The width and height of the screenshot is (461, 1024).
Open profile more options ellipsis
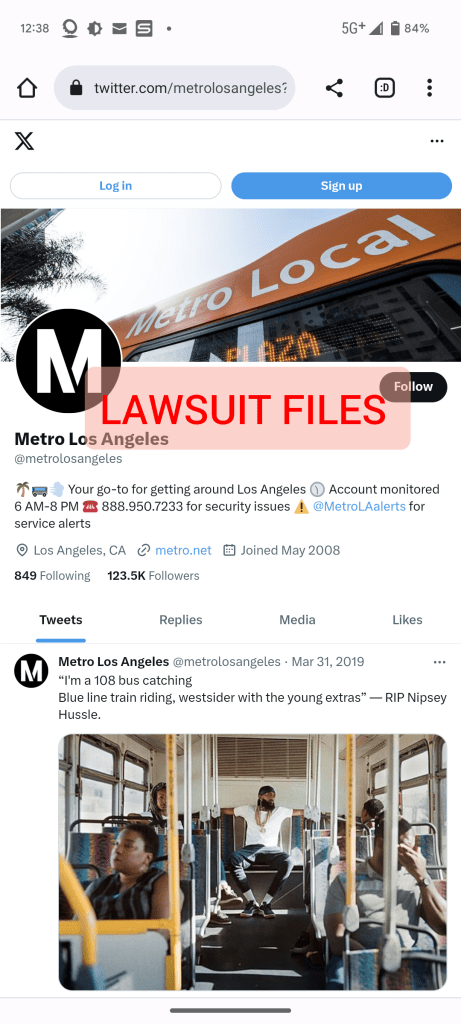click(x=437, y=141)
